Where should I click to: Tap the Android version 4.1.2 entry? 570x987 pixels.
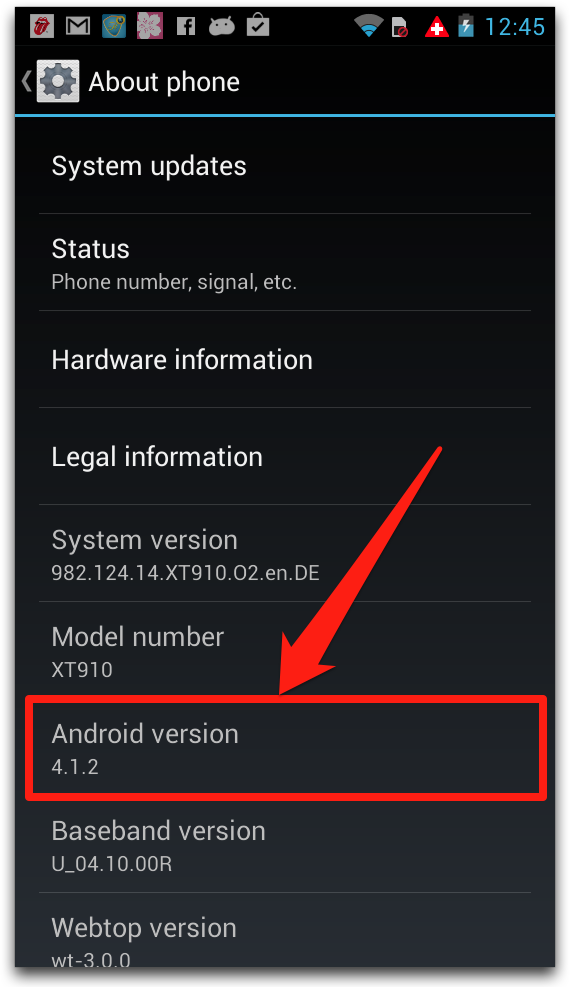pos(285,747)
